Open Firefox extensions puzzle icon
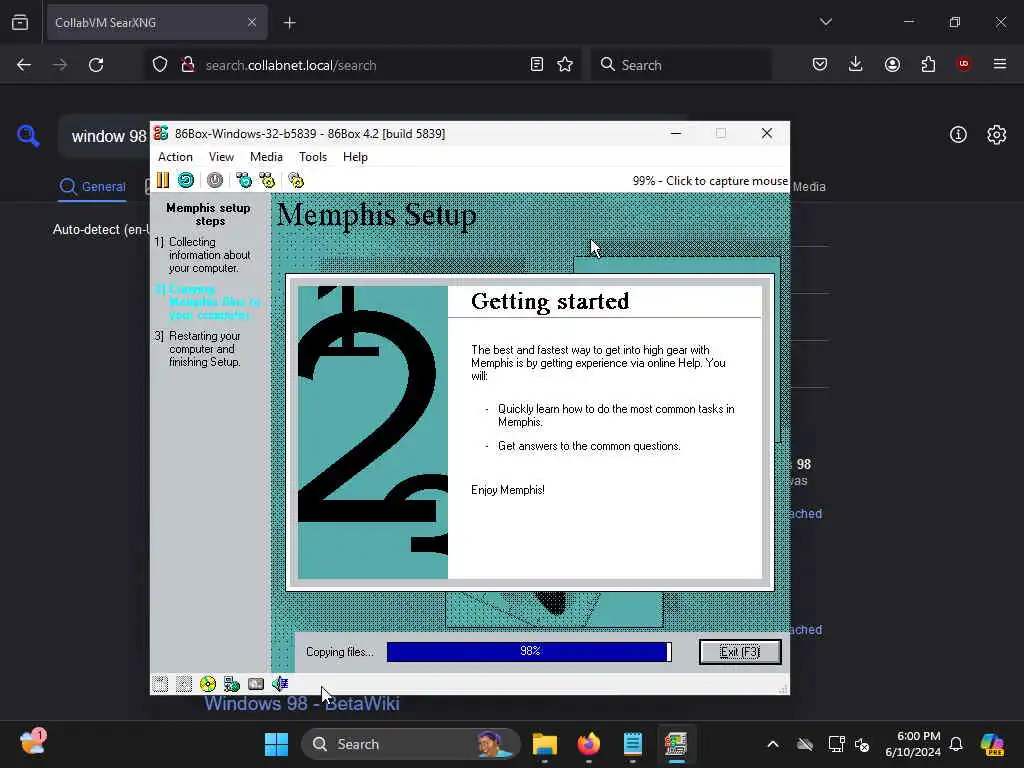Viewport: 1024px width, 768px height. 928,65
